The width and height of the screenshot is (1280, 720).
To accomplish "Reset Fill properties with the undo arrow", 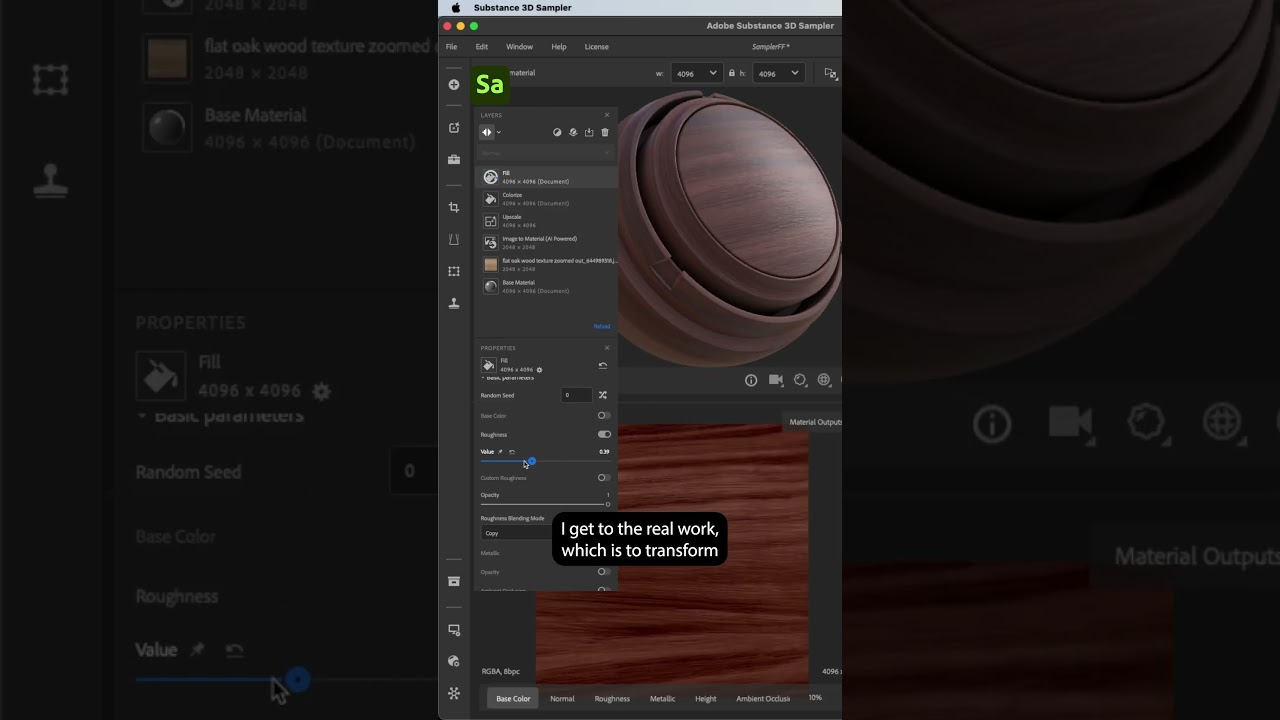I will [603, 366].
